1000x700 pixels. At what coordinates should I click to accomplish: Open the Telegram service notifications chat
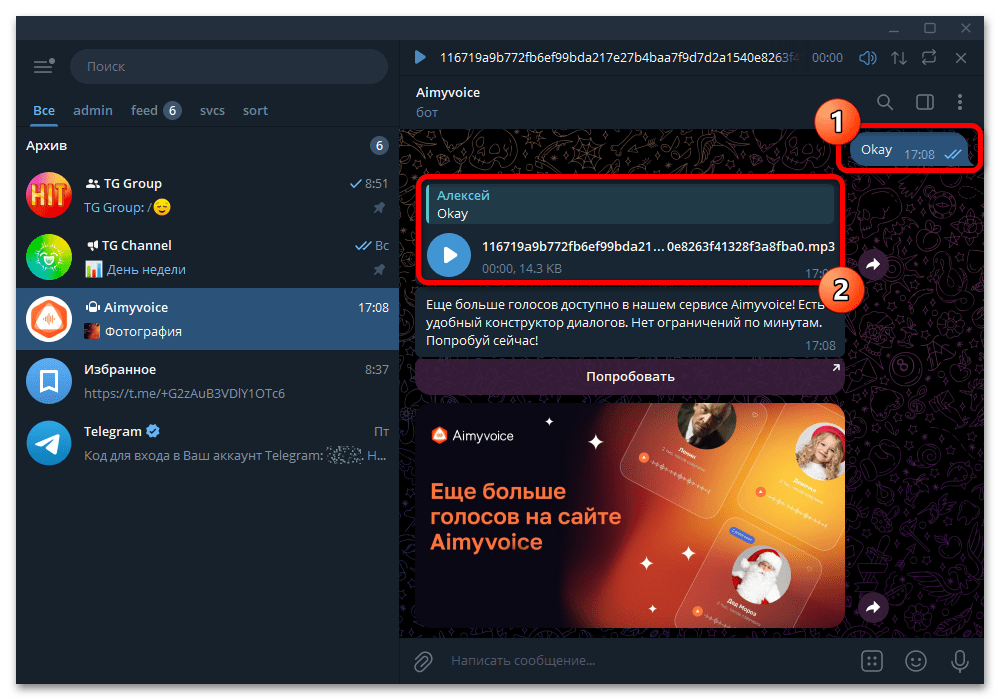[207, 442]
